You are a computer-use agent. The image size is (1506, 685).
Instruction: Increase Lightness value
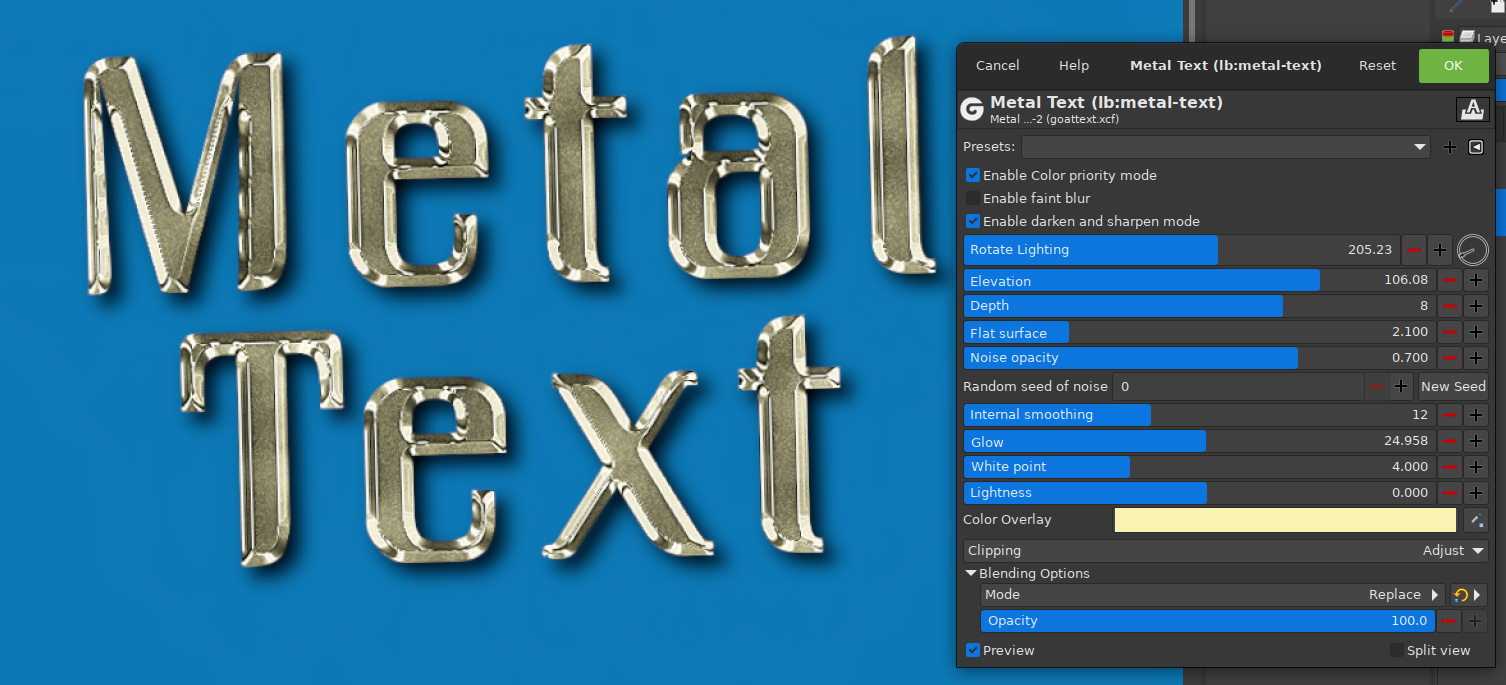(1475, 493)
